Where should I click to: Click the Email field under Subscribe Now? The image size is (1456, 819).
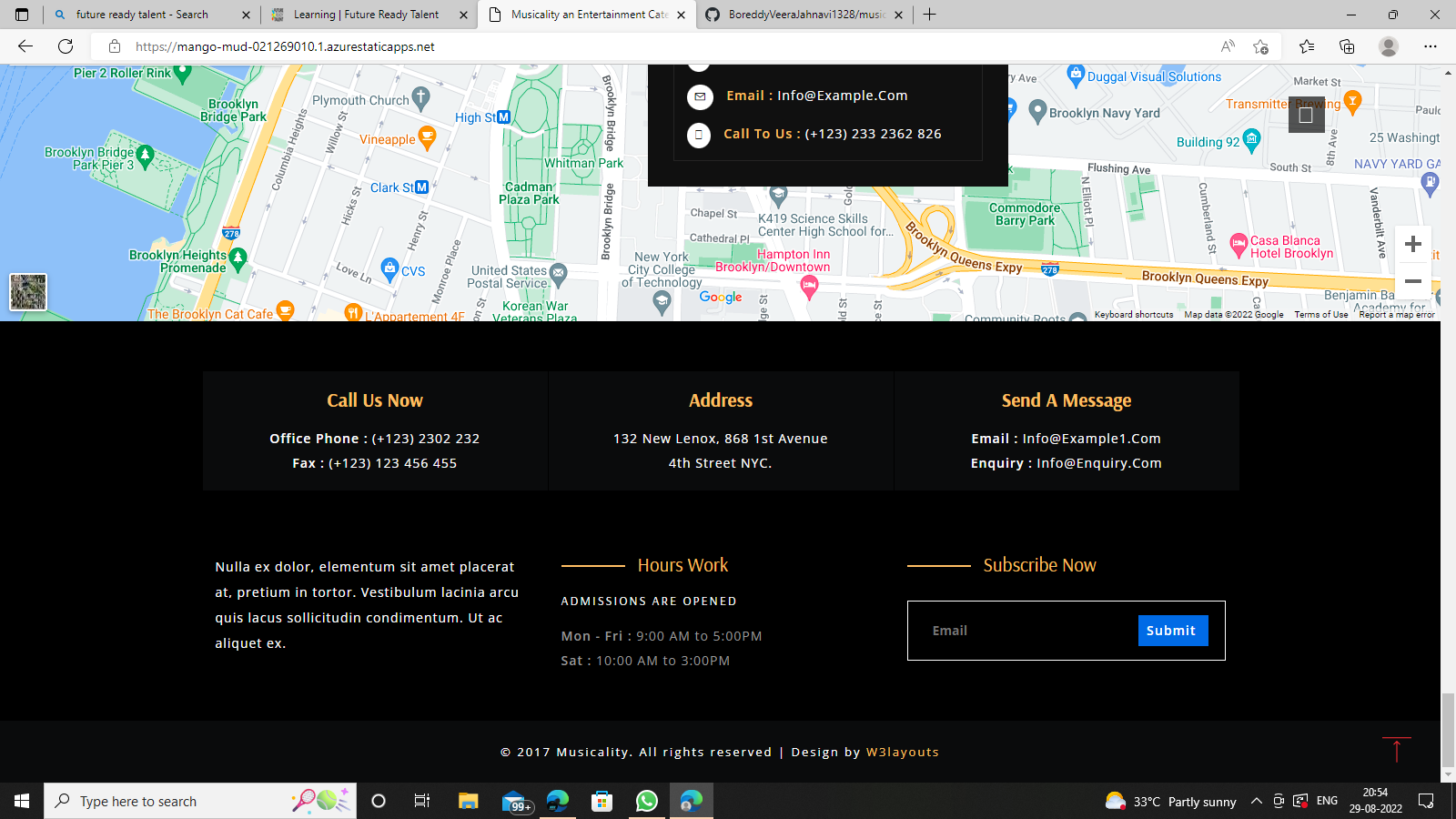pyautogui.click(x=1019, y=630)
